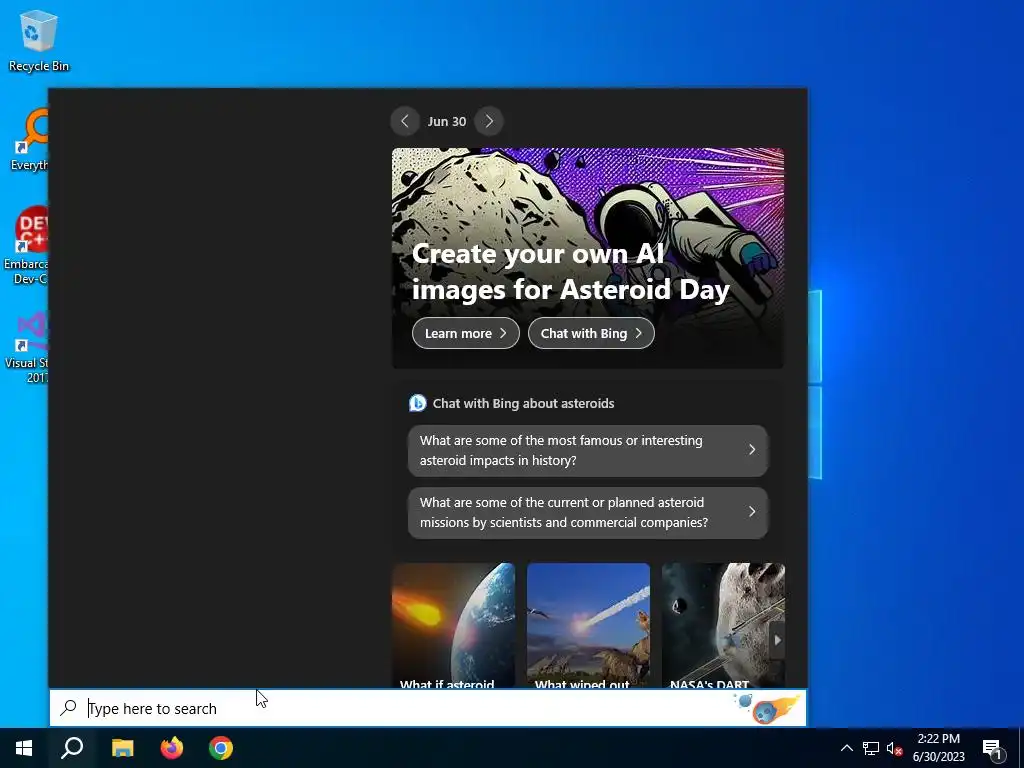The image size is (1024, 768).
Task: Open File Explorer from the taskbar
Action: [x=122, y=748]
